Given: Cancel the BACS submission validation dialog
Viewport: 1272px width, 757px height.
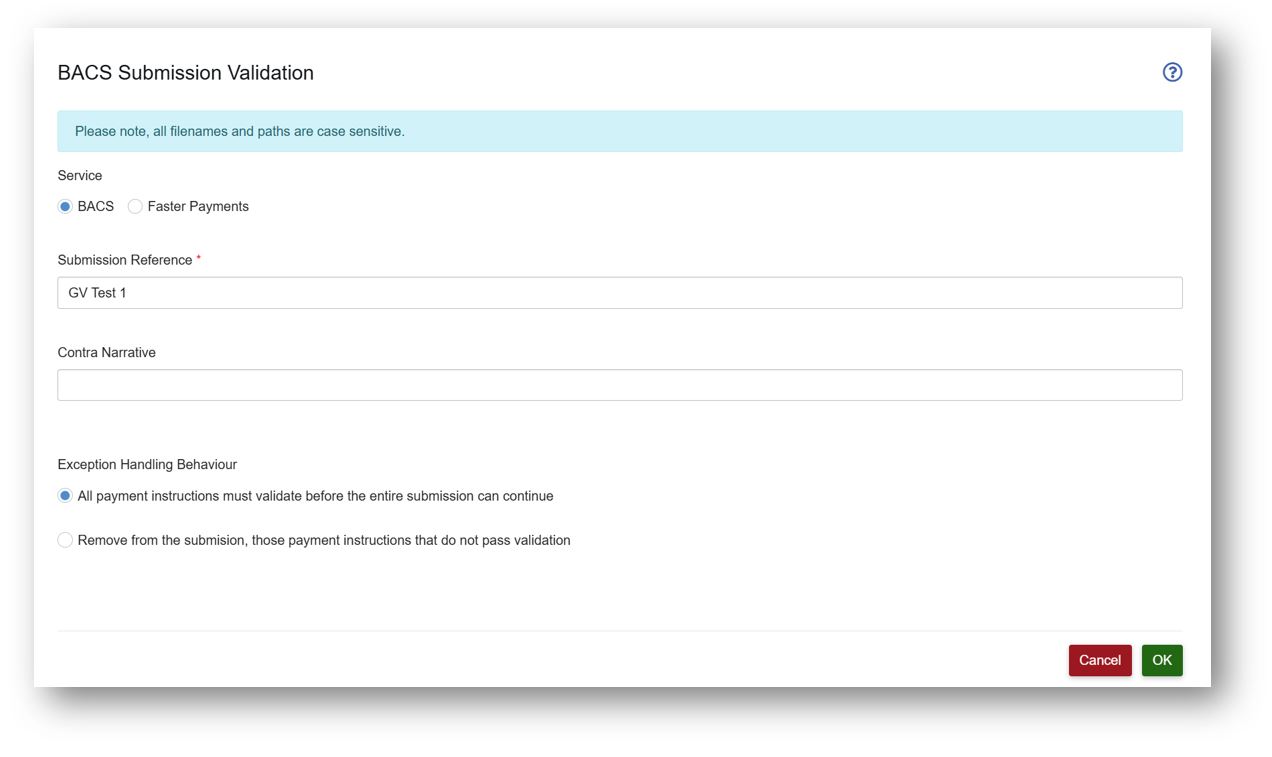Looking at the screenshot, I should [x=1100, y=660].
